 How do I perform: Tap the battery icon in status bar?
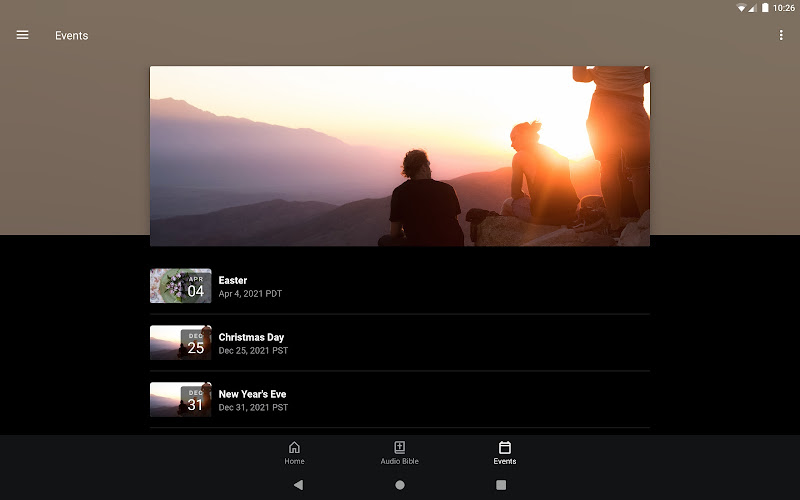(x=765, y=8)
